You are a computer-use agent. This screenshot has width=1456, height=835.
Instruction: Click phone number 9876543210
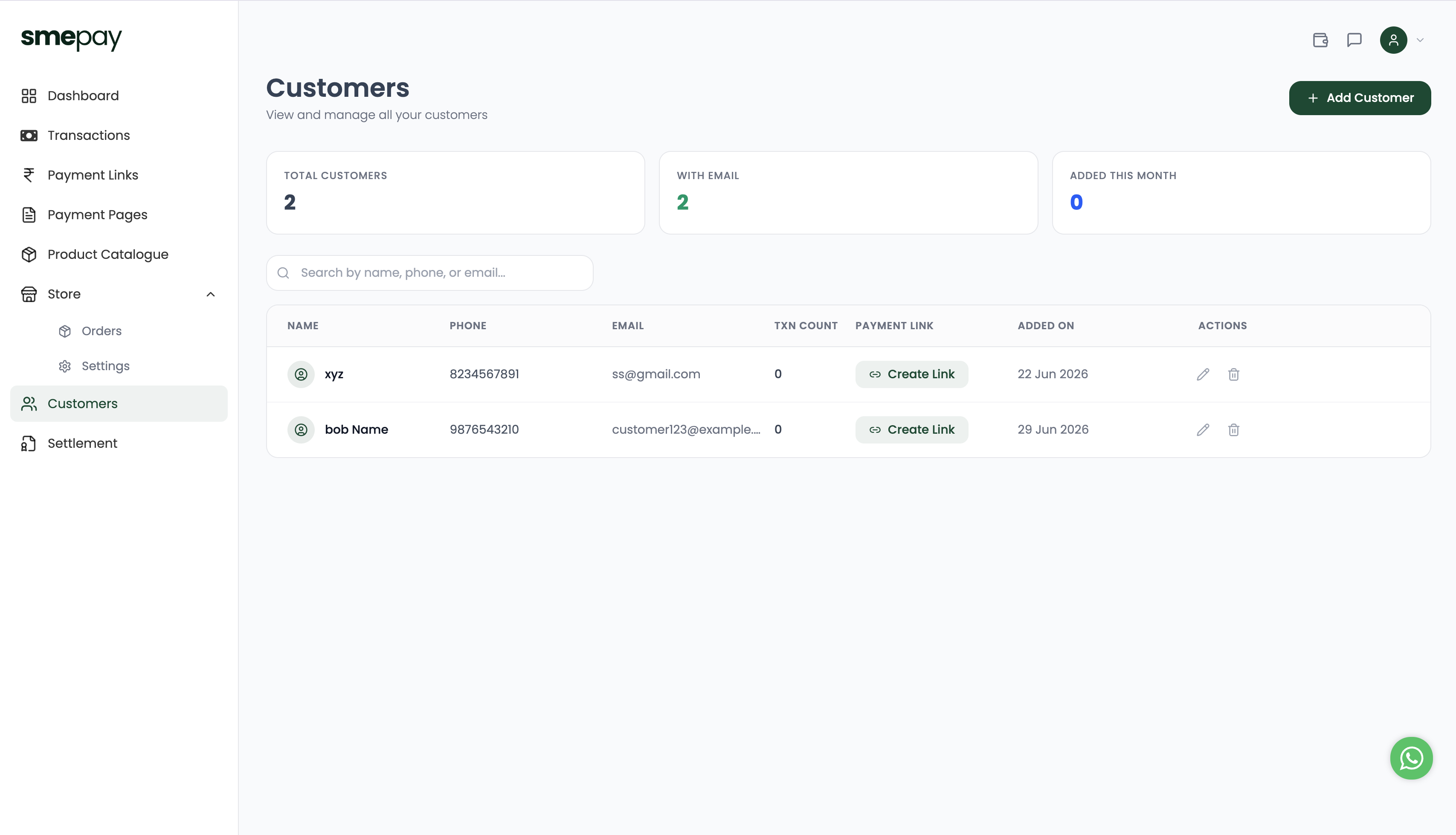pos(484,430)
